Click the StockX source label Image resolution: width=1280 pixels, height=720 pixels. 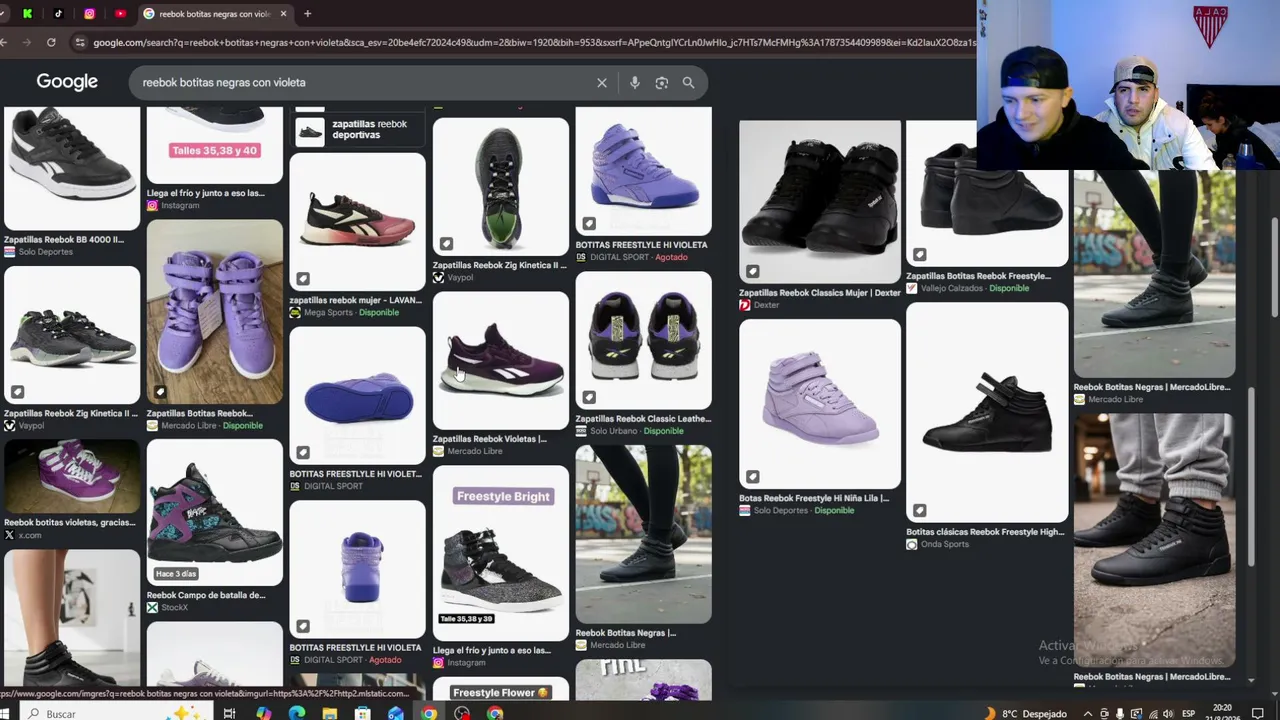[x=173, y=608]
